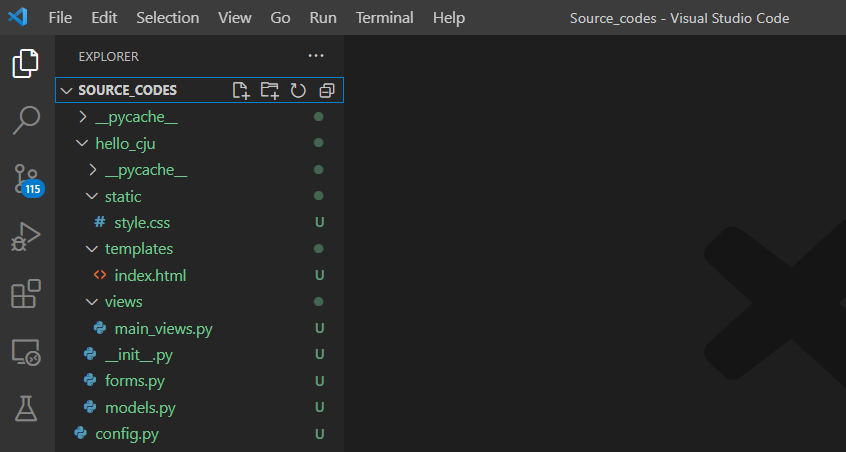Open the Go menu
The width and height of the screenshot is (846, 452).
(x=280, y=18)
